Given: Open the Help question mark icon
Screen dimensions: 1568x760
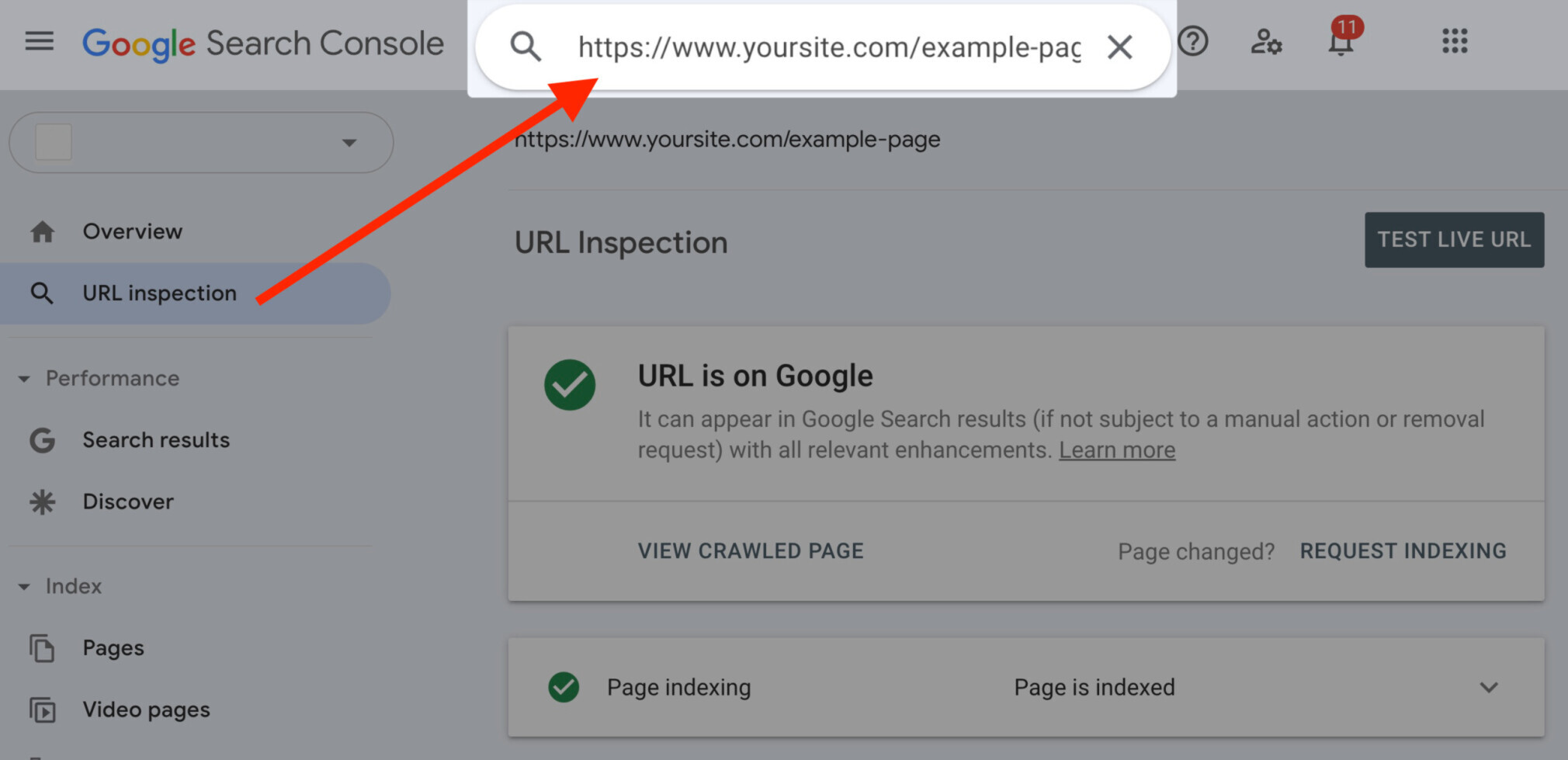Looking at the screenshot, I should click(x=1193, y=43).
